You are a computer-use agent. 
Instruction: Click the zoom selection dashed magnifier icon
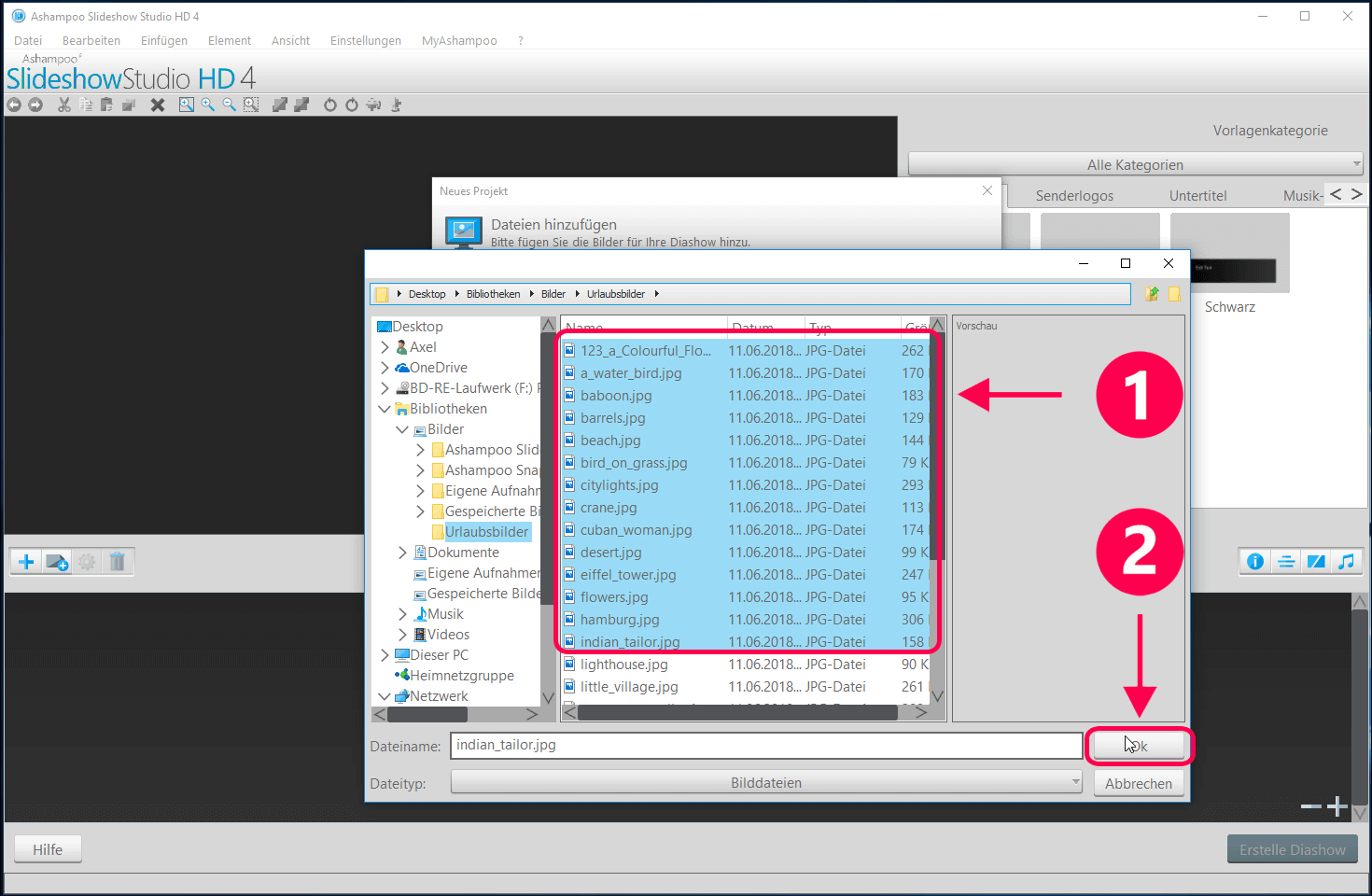point(251,105)
